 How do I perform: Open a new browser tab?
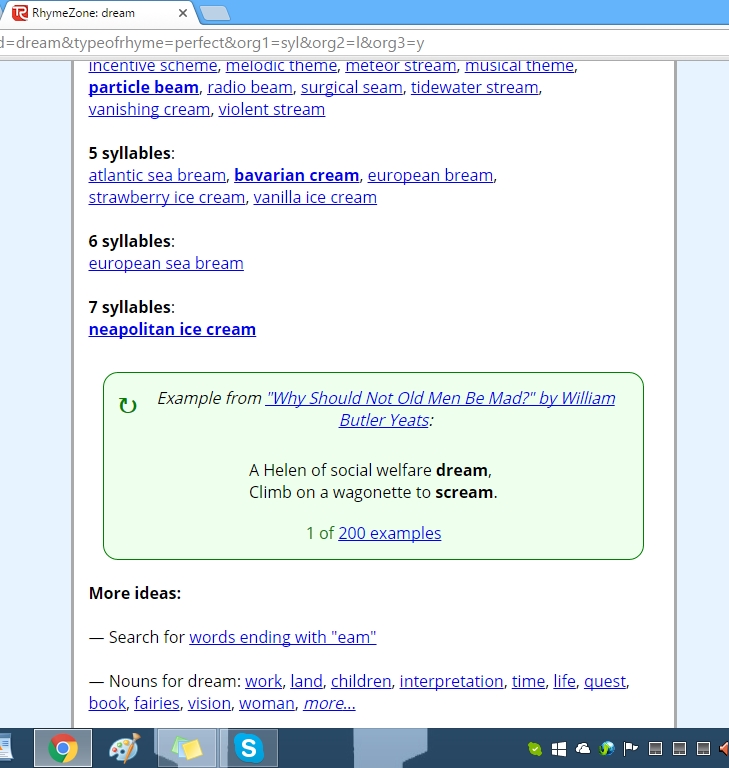tap(214, 14)
